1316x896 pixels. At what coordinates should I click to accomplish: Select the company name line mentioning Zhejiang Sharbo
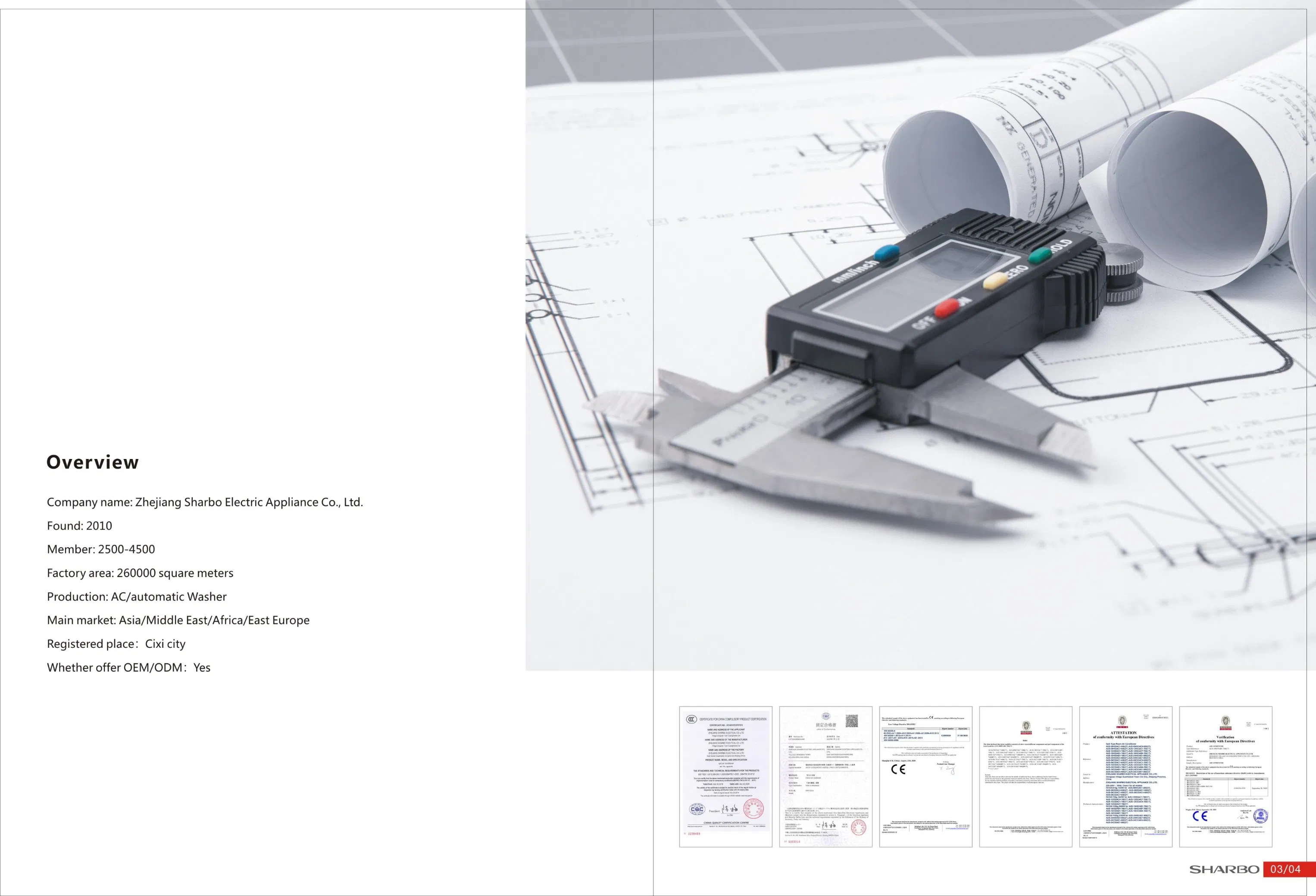pyautogui.click(x=205, y=502)
